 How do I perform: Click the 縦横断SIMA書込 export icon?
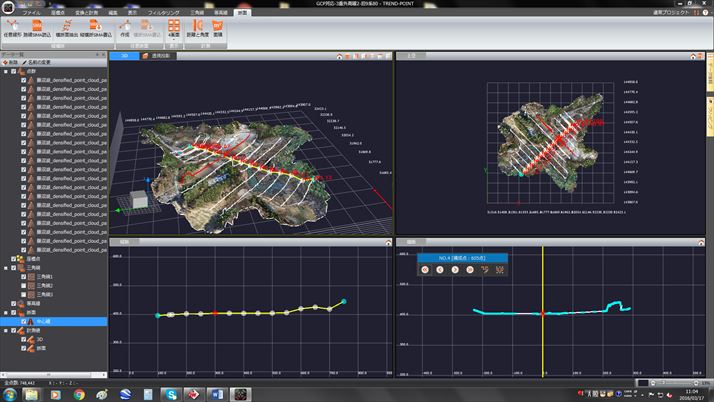click(96, 28)
